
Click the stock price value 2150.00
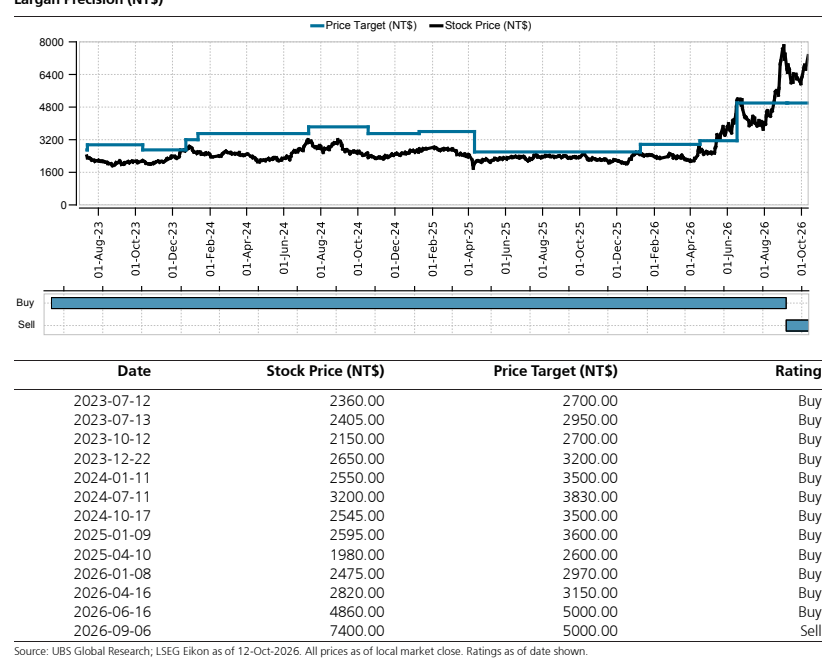pyautogui.click(x=357, y=439)
